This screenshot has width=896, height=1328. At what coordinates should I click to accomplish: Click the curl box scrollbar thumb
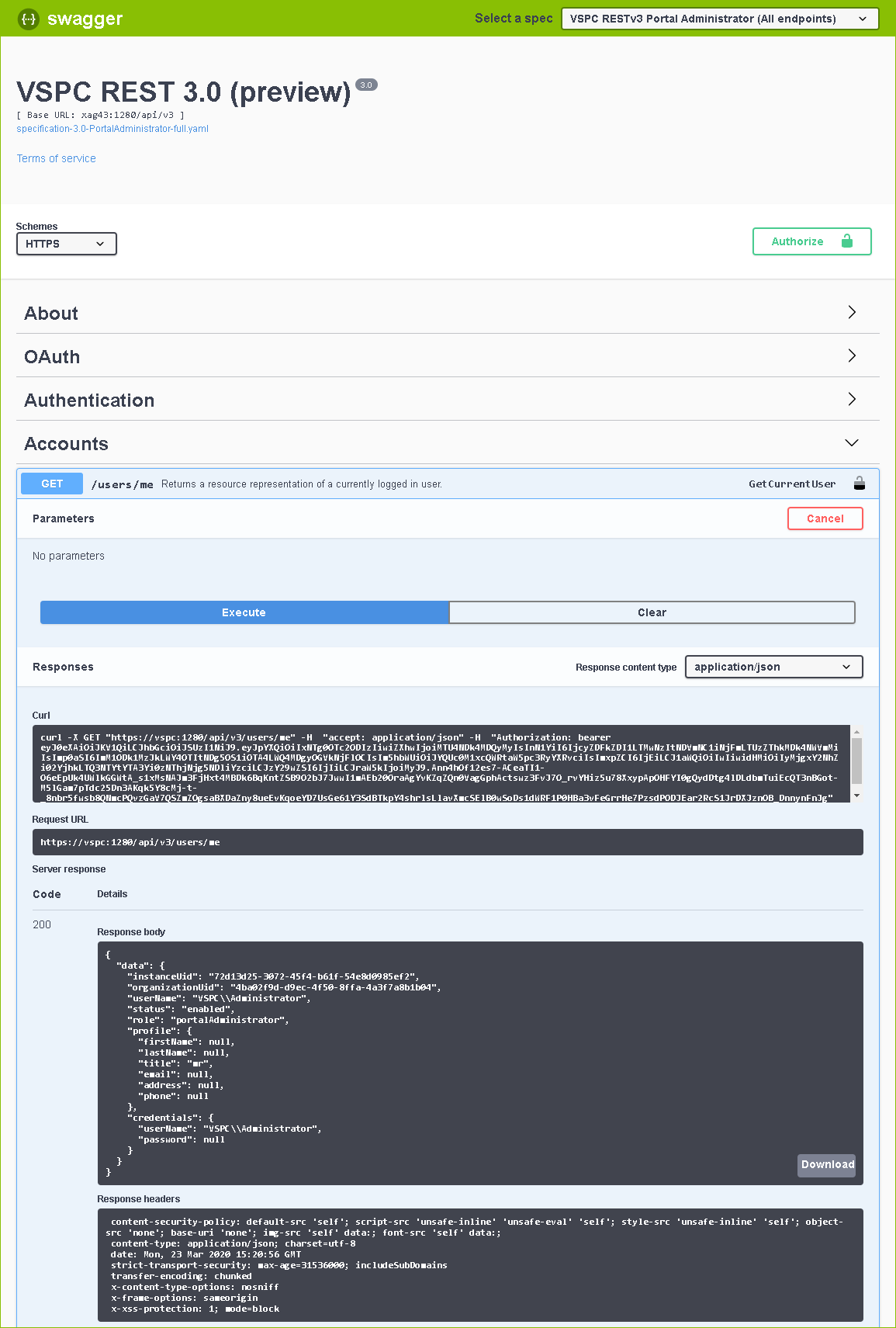(856, 761)
